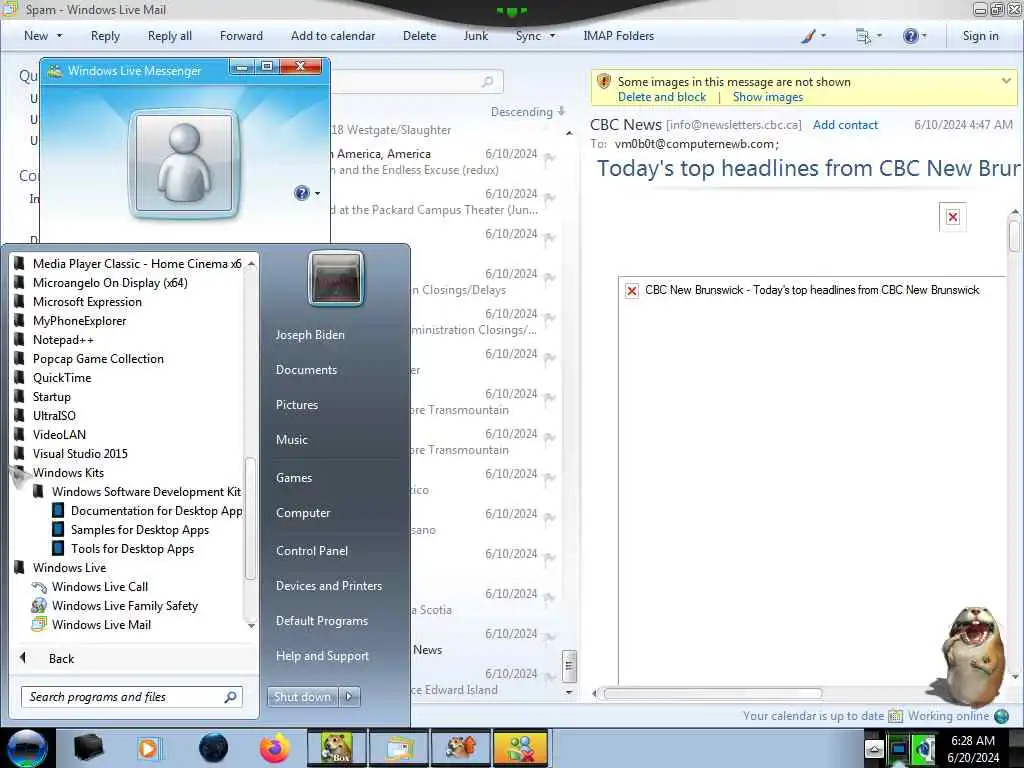Click Sign in on Mail toolbar
Viewport: 1024px width, 768px height.
980,36
